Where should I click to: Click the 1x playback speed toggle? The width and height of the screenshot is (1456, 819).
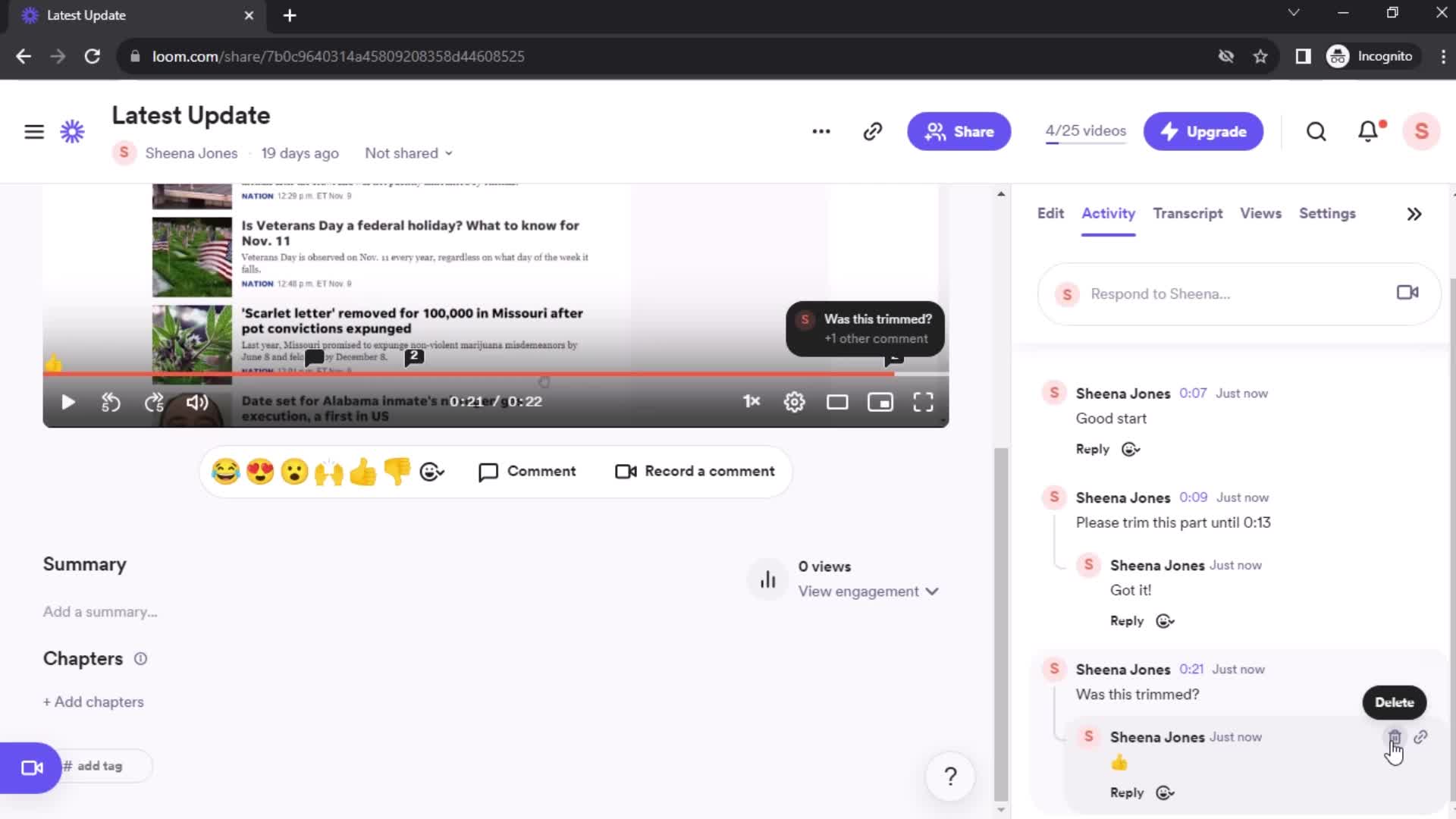pos(749,402)
